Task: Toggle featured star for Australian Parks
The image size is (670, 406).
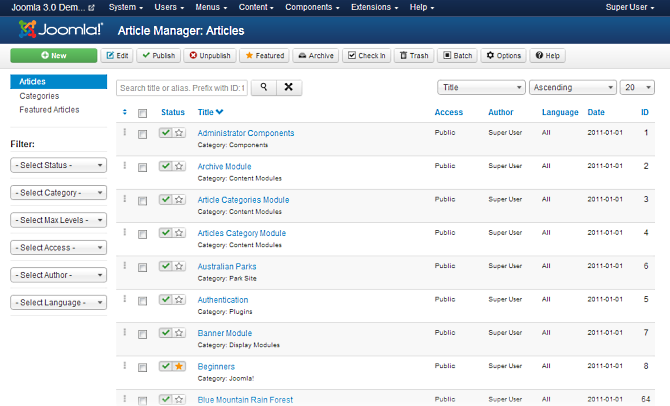Action: [179, 266]
